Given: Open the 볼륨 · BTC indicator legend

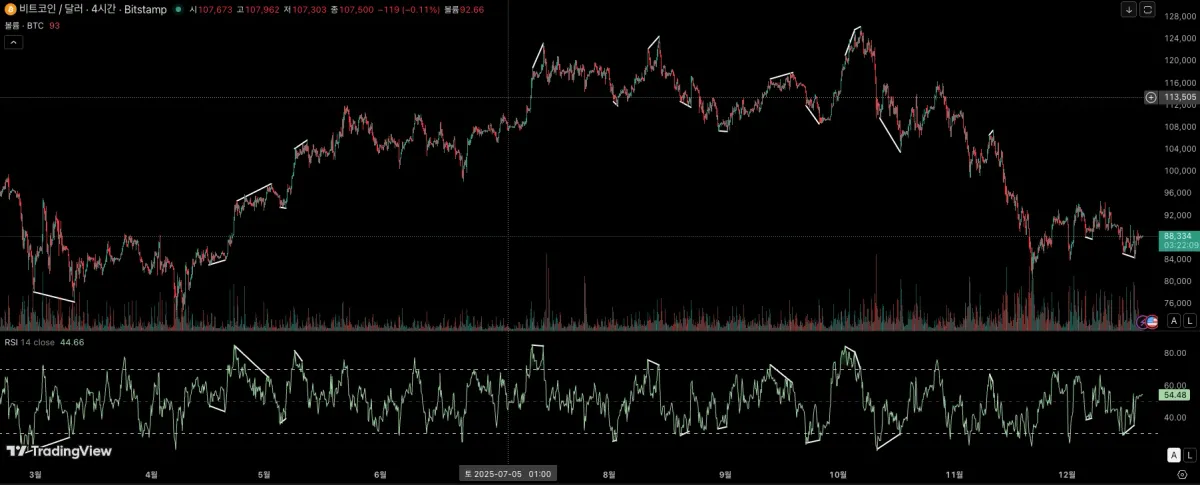Looking at the screenshot, I should [24, 26].
